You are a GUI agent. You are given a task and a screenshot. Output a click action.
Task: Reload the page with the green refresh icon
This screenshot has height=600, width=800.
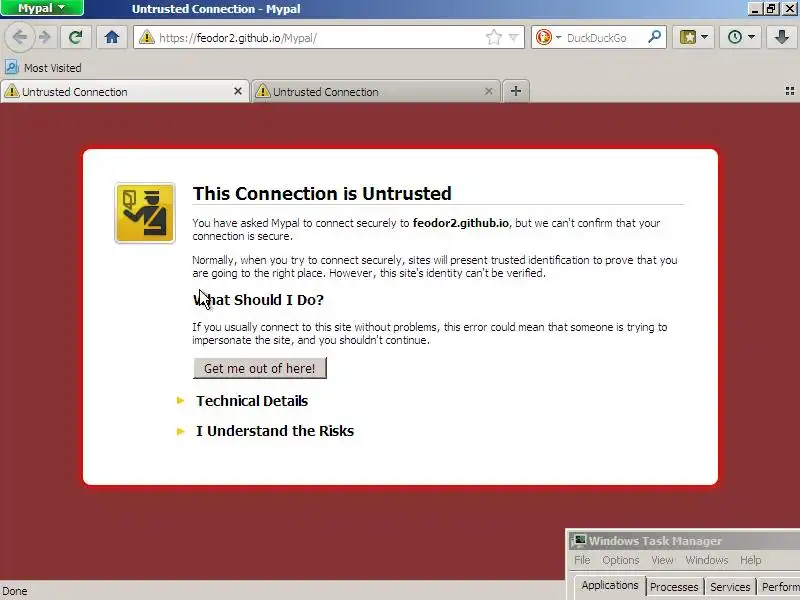click(76, 37)
